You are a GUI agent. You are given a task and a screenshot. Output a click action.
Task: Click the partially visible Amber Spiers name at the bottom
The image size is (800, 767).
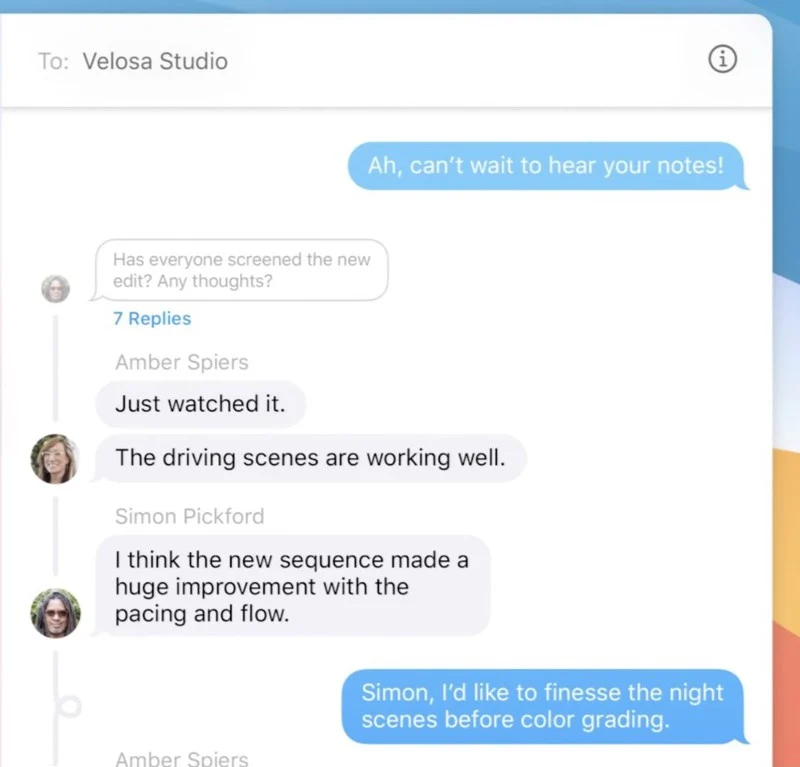pos(182,758)
